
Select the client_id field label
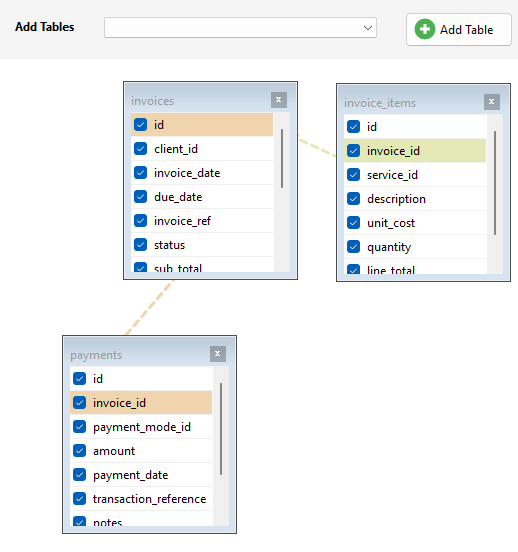(176, 149)
